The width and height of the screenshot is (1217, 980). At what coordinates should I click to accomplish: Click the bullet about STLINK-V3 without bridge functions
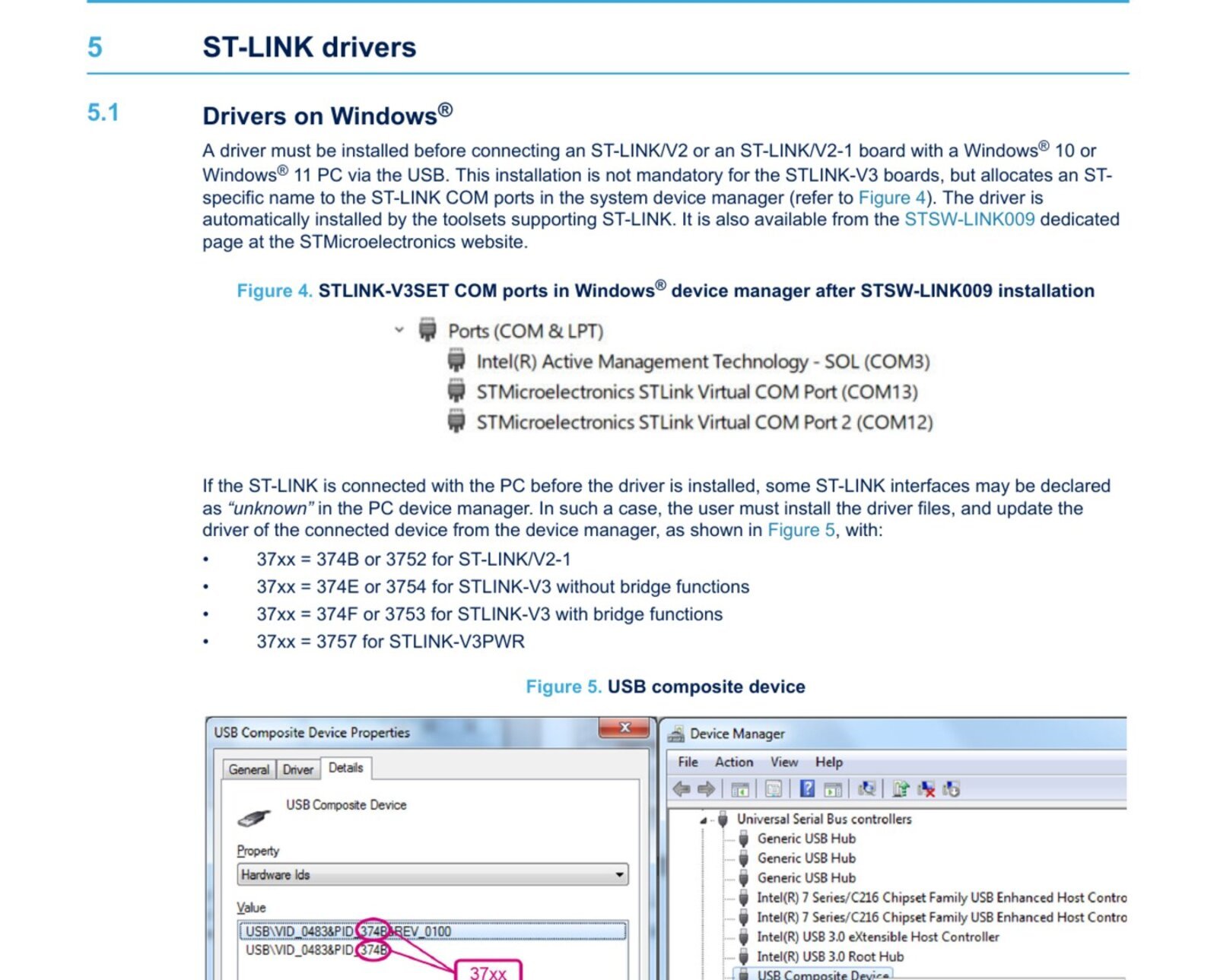[503, 587]
